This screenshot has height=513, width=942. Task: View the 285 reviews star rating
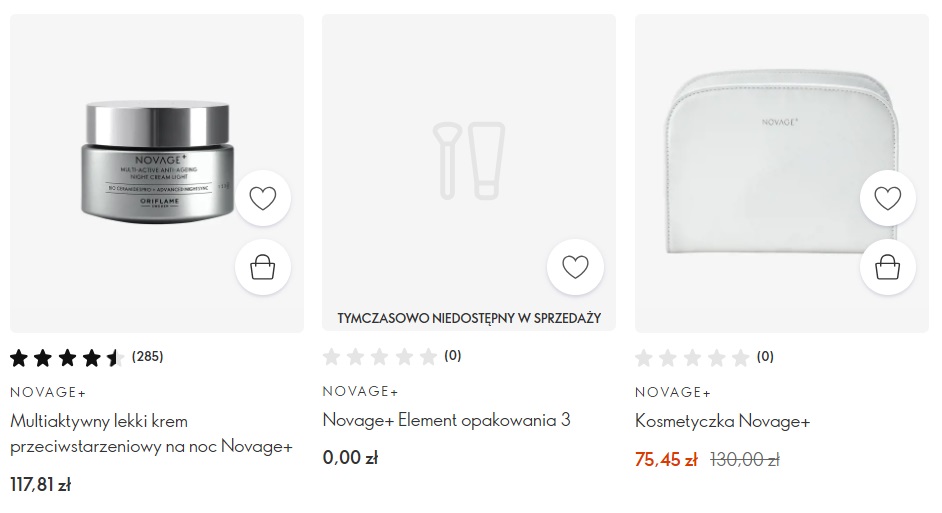pyautogui.click(x=87, y=358)
